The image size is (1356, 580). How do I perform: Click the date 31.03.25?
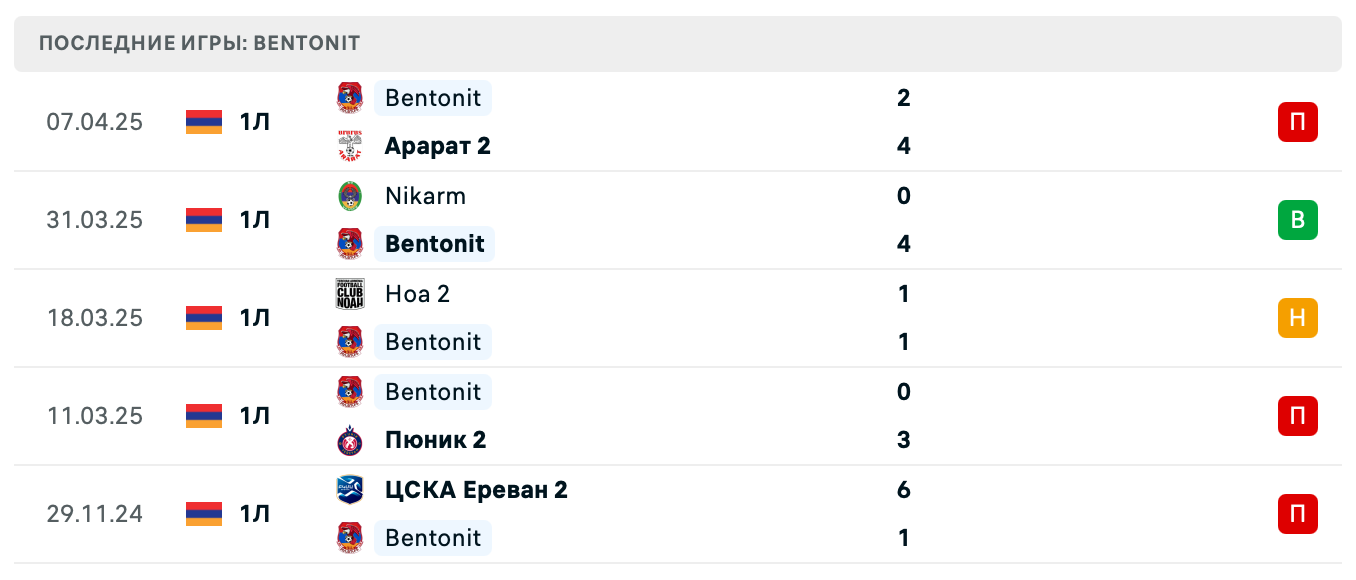tap(95, 220)
